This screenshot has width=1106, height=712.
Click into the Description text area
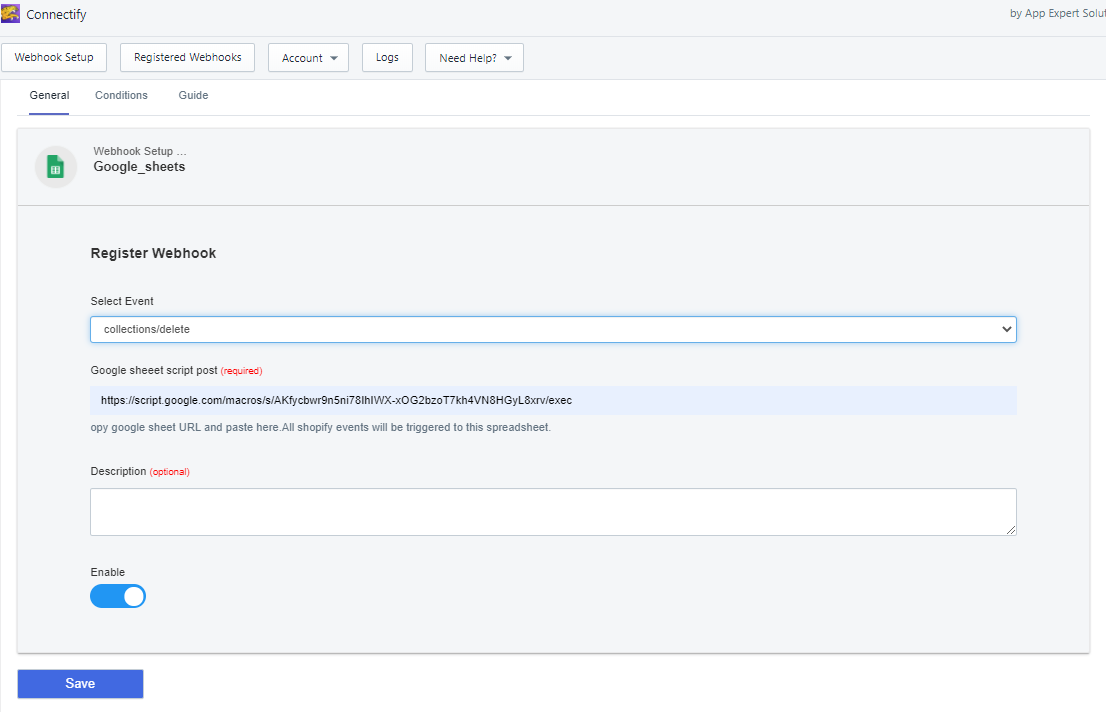coord(553,512)
